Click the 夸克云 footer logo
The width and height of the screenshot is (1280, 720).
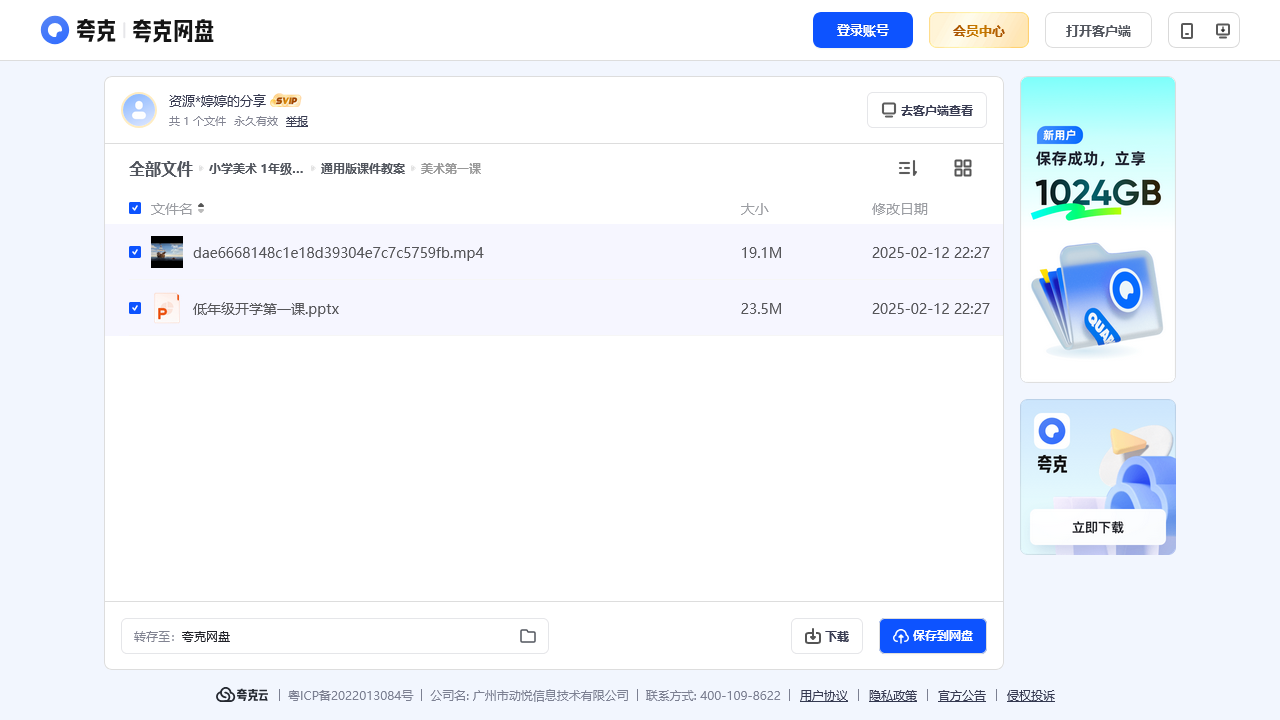[243, 695]
